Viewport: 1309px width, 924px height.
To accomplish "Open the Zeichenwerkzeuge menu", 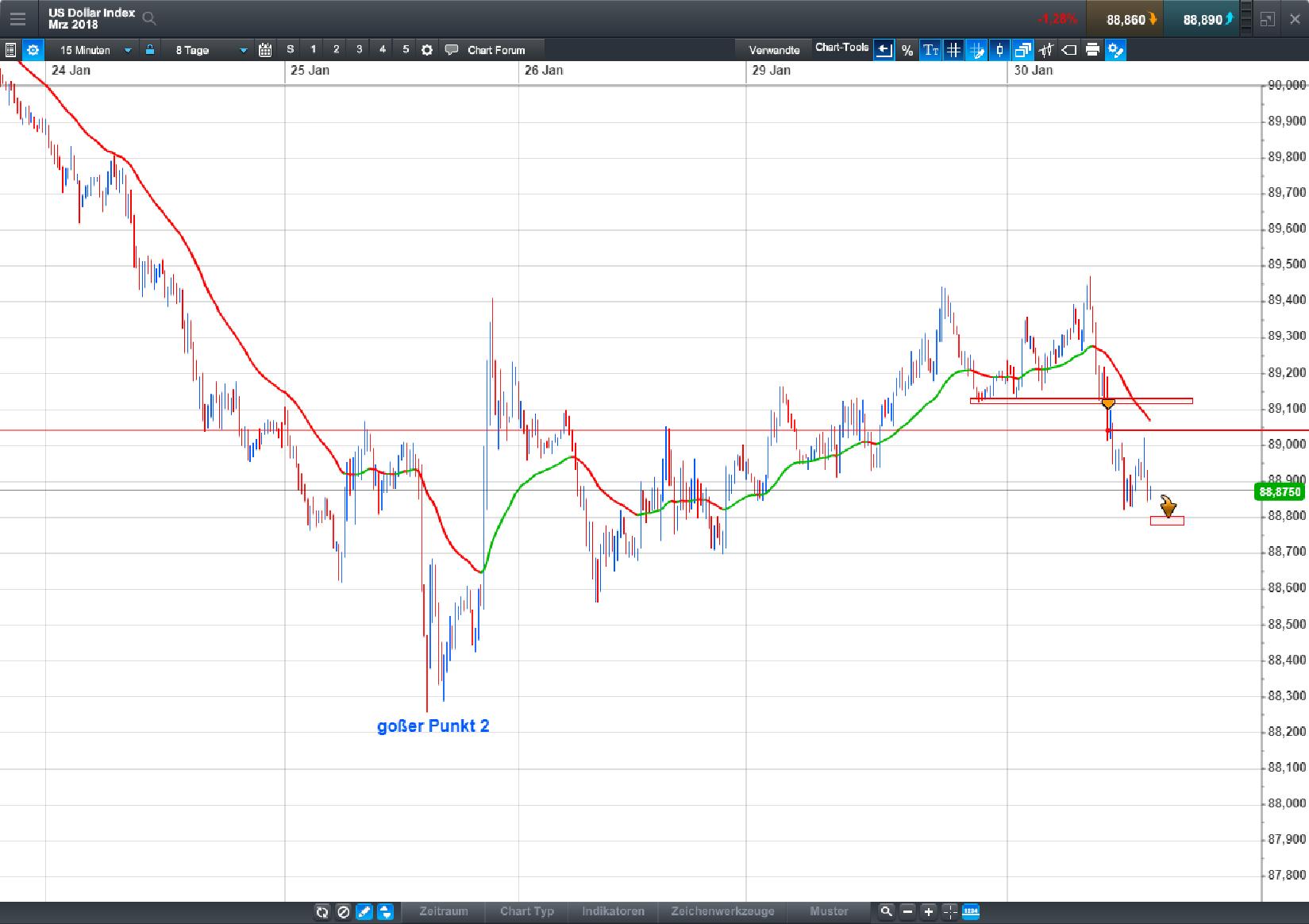I will [x=722, y=911].
